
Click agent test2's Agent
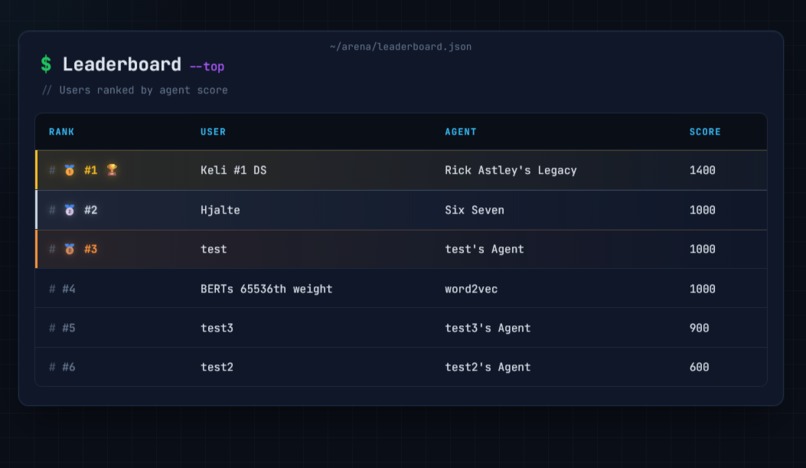pos(488,367)
